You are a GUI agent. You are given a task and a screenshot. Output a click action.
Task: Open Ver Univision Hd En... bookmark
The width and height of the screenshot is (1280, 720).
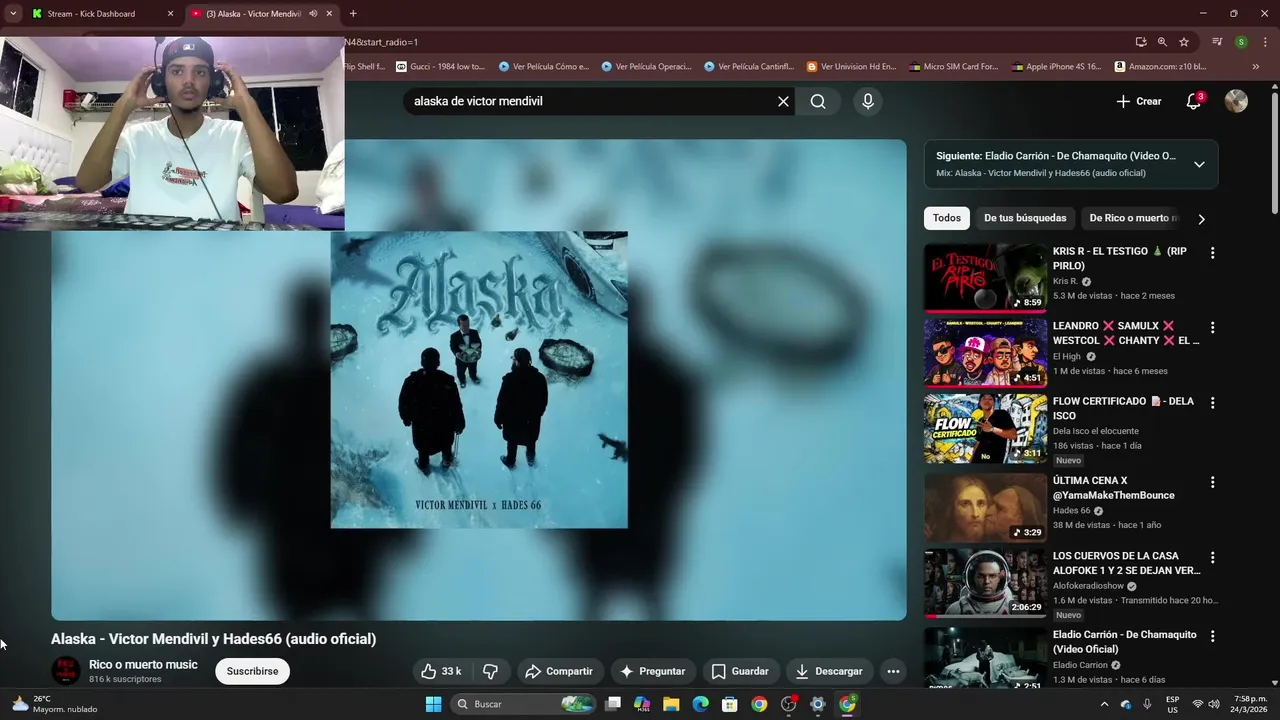coord(850,67)
